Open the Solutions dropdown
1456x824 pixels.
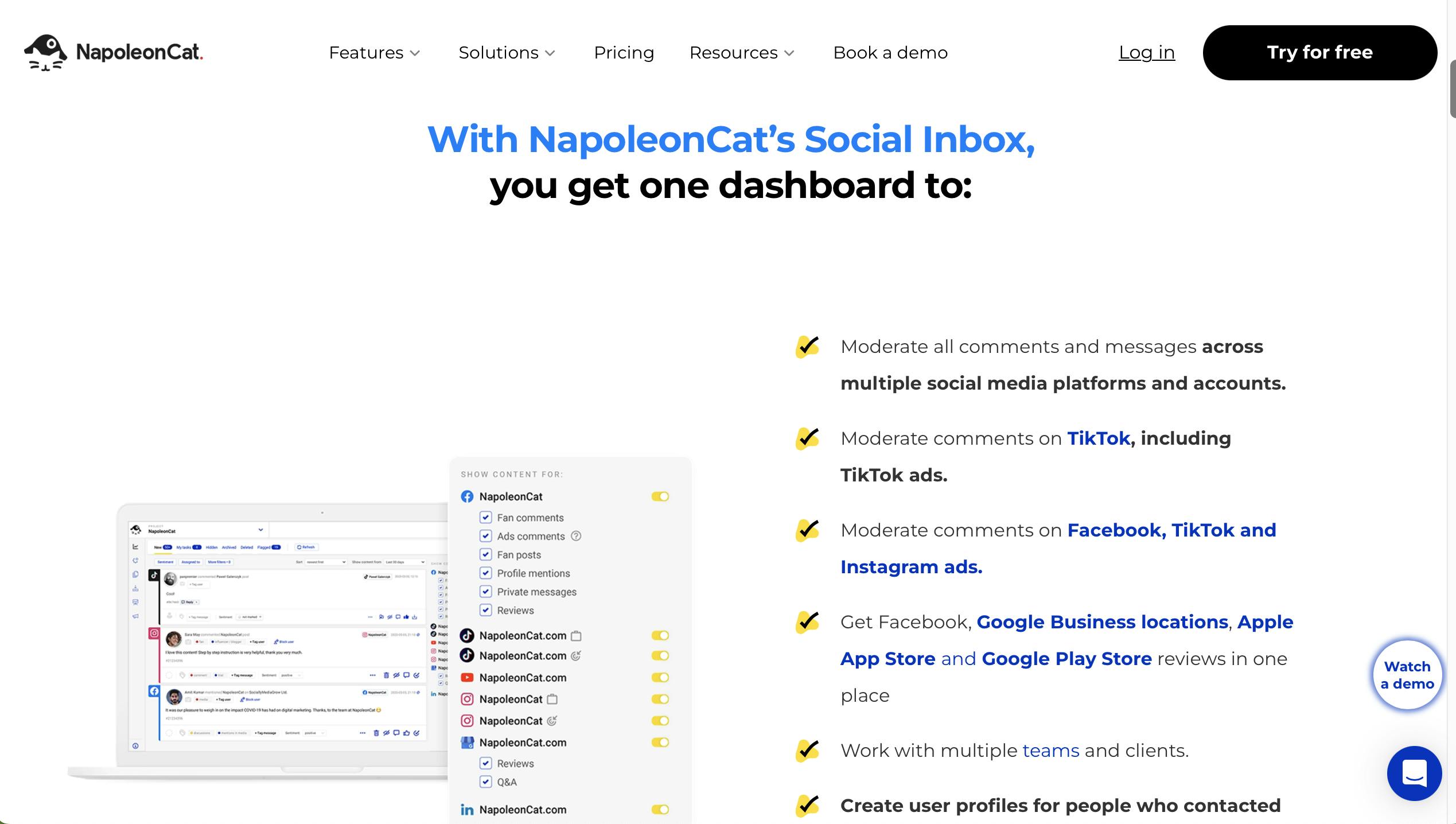coord(507,52)
